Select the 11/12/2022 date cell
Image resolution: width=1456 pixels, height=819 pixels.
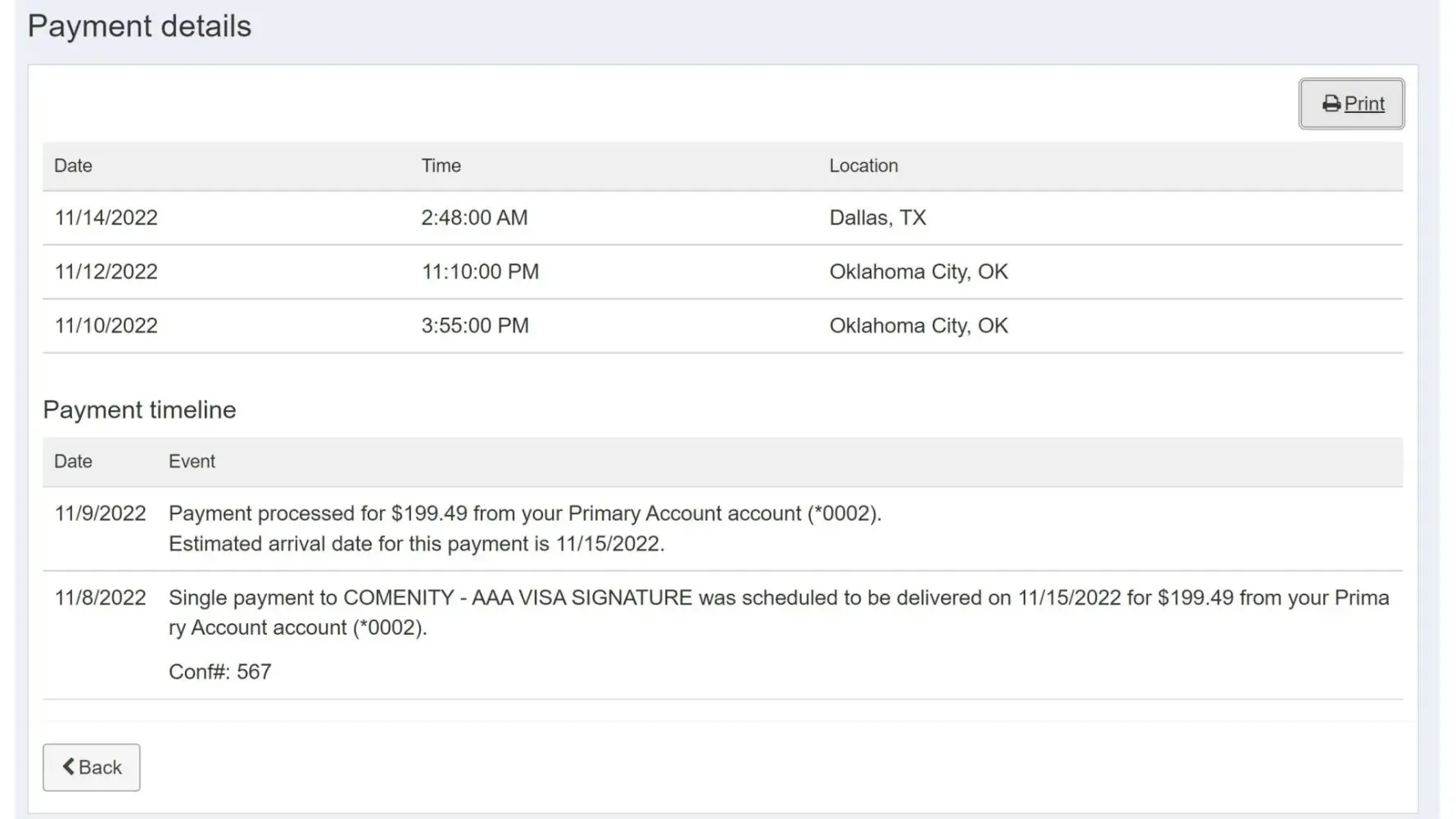pyautogui.click(x=106, y=272)
